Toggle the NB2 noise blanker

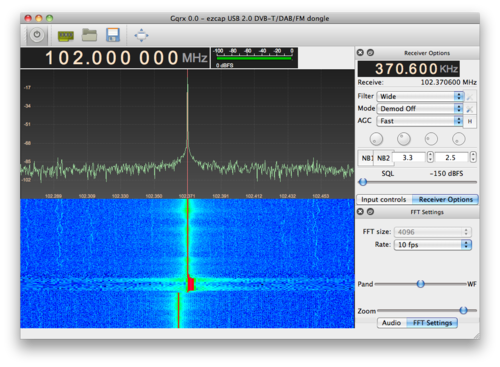[383, 158]
